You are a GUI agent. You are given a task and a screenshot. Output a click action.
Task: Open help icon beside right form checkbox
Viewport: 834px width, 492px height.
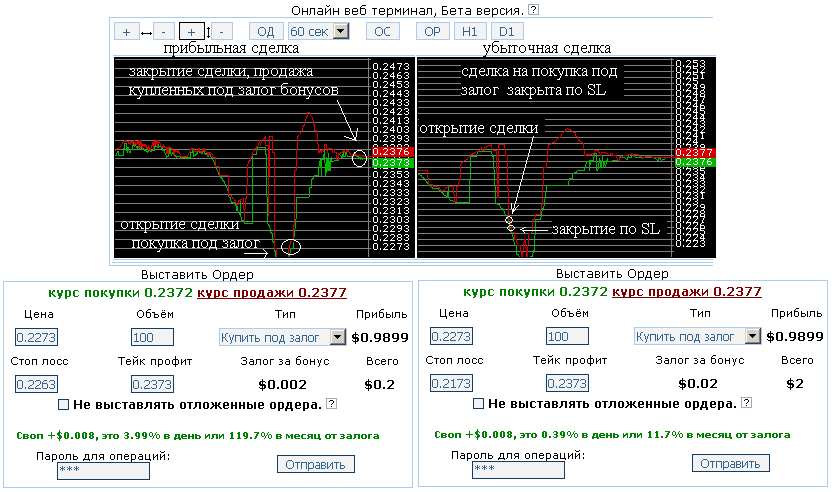tap(746, 403)
